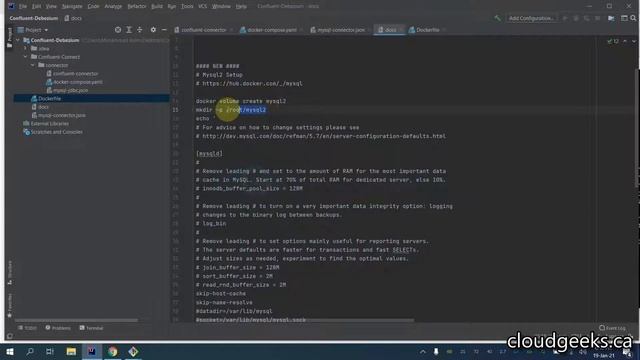Click the '[mysqld]' line in editor
640x360 pixels.
click(209, 153)
